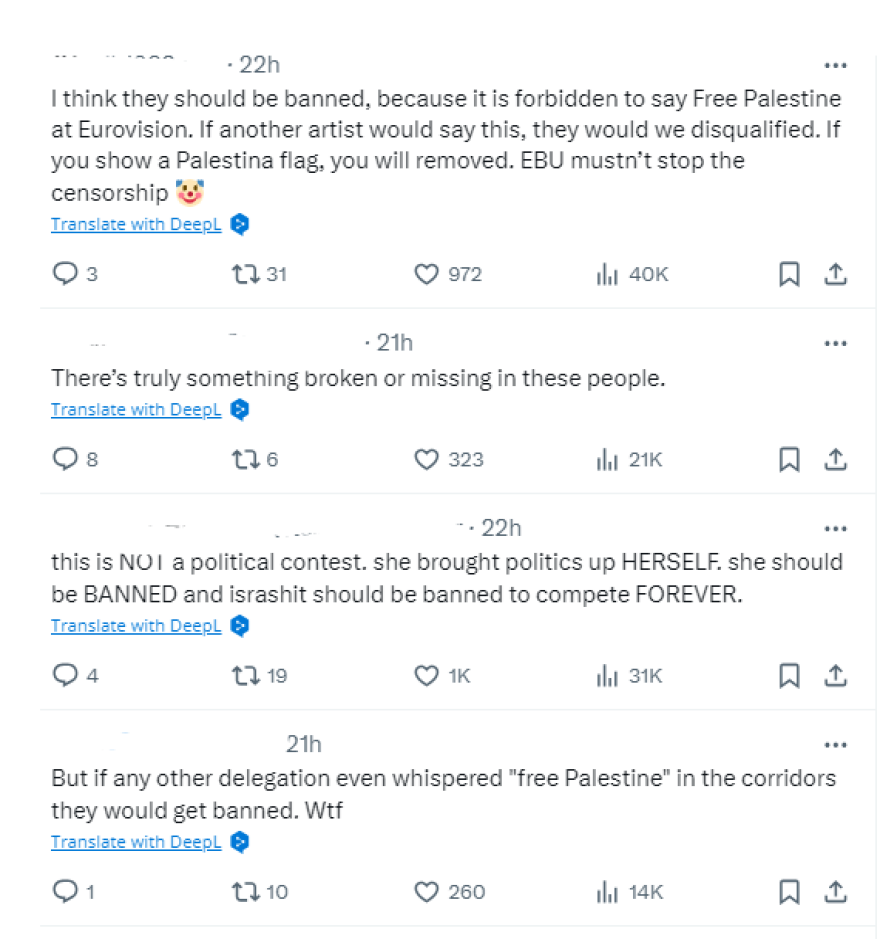Screen dimensions: 880x939
Task: Share the tweet with 40K views
Action: pyautogui.click(x=836, y=274)
